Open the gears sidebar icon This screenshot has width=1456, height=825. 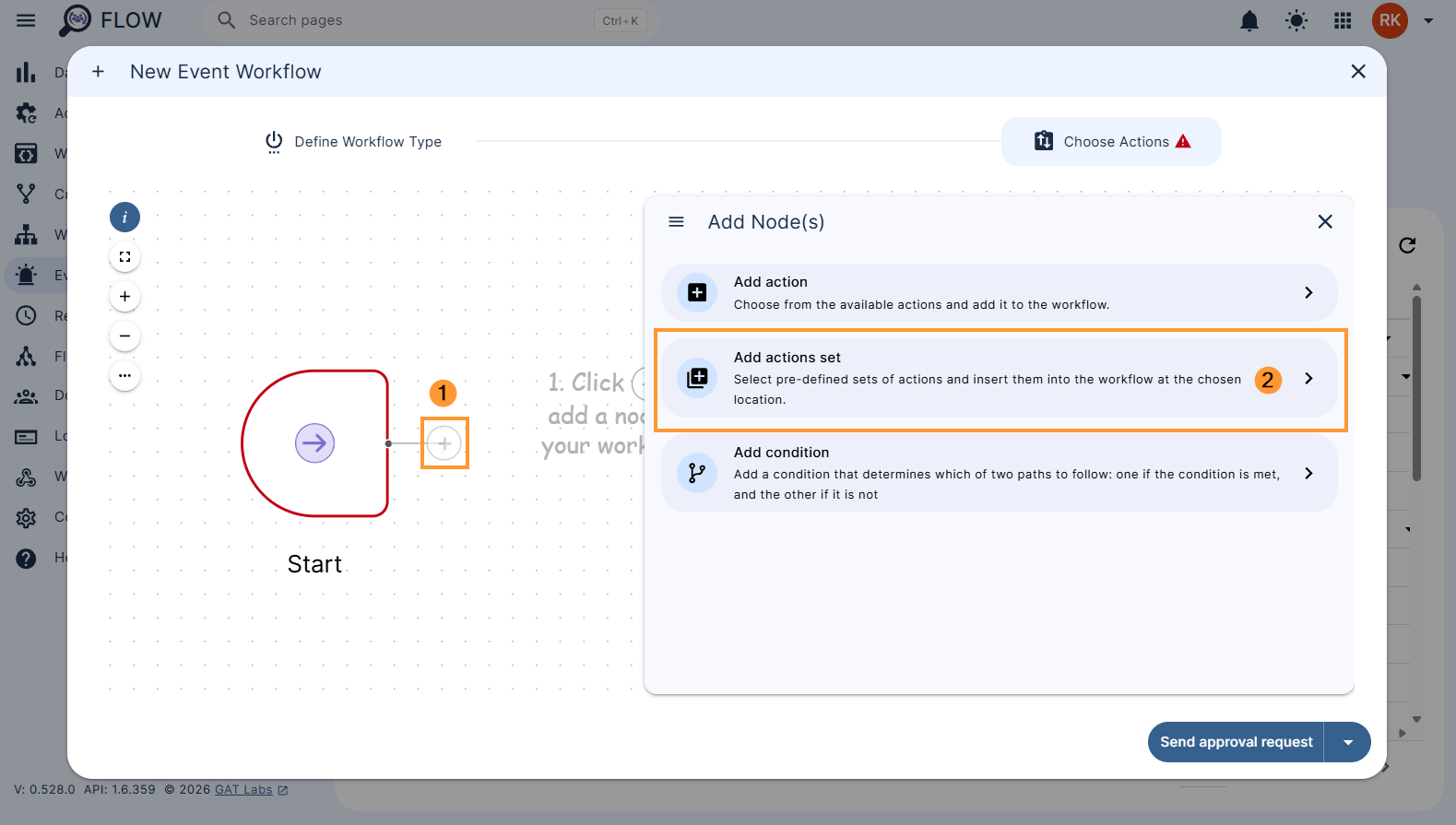tap(26, 112)
